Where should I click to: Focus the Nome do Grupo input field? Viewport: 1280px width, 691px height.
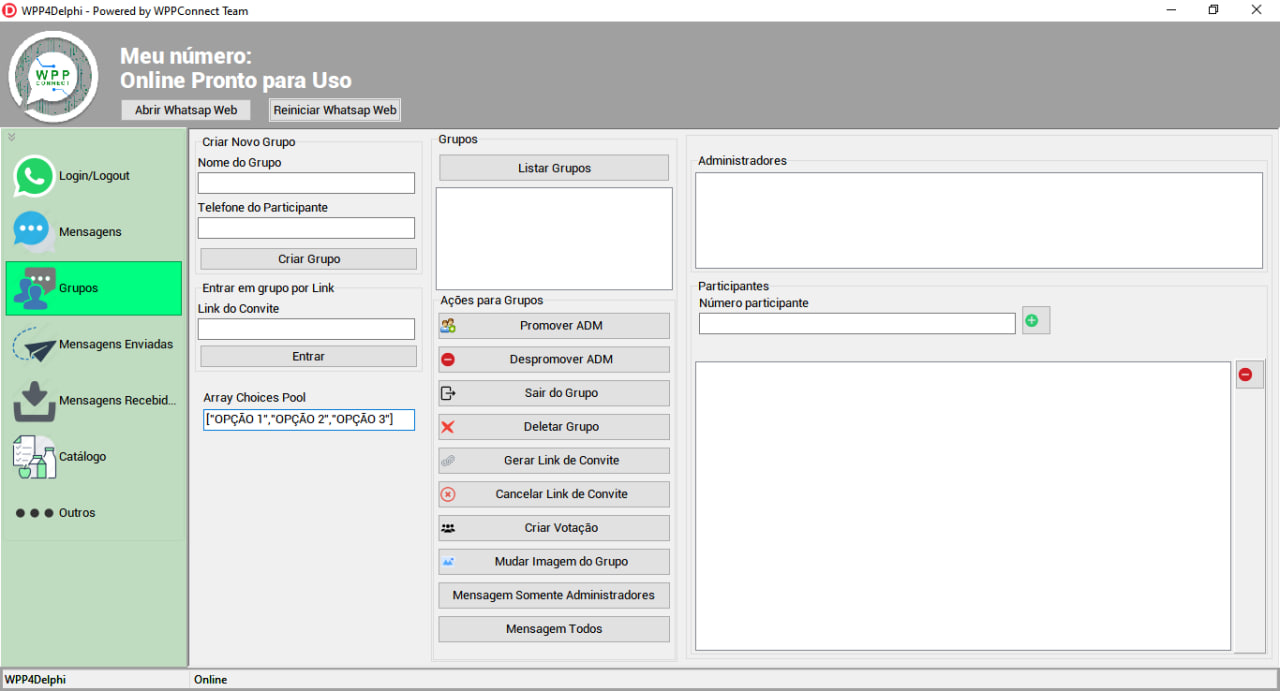point(306,183)
